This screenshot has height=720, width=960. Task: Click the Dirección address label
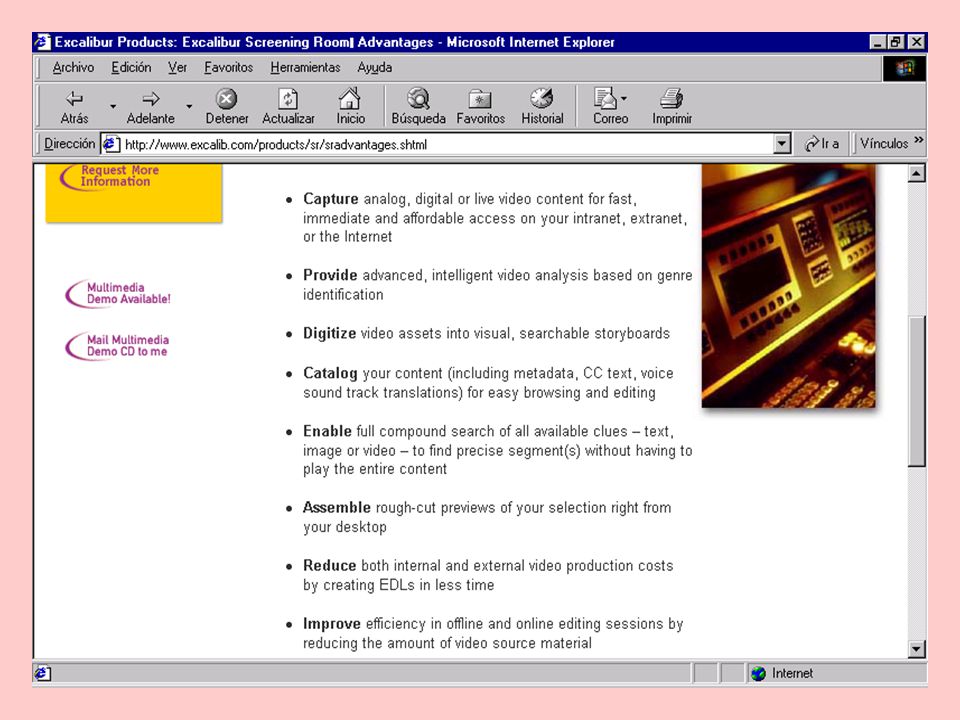(69, 144)
